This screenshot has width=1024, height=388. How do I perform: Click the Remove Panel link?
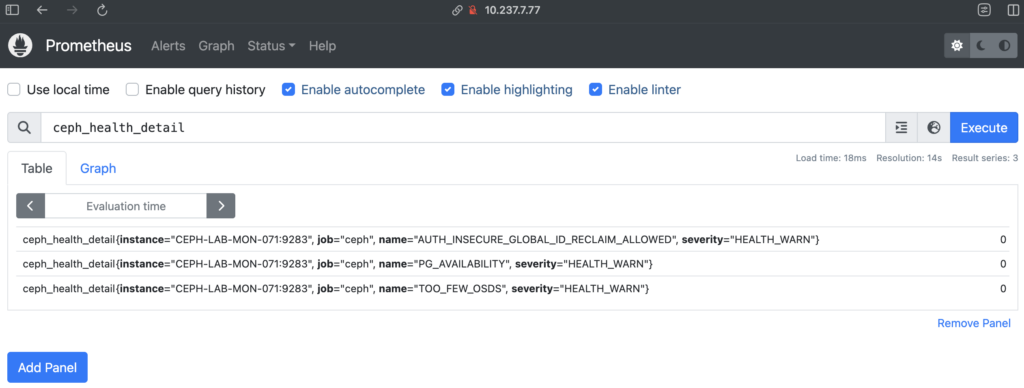(974, 323)
